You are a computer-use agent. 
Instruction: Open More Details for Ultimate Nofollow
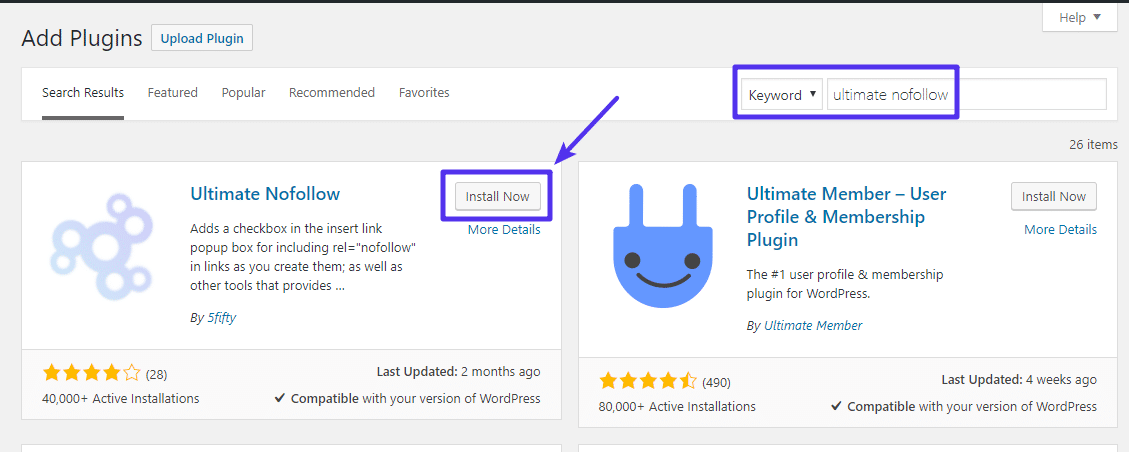(x=503, y=229)
